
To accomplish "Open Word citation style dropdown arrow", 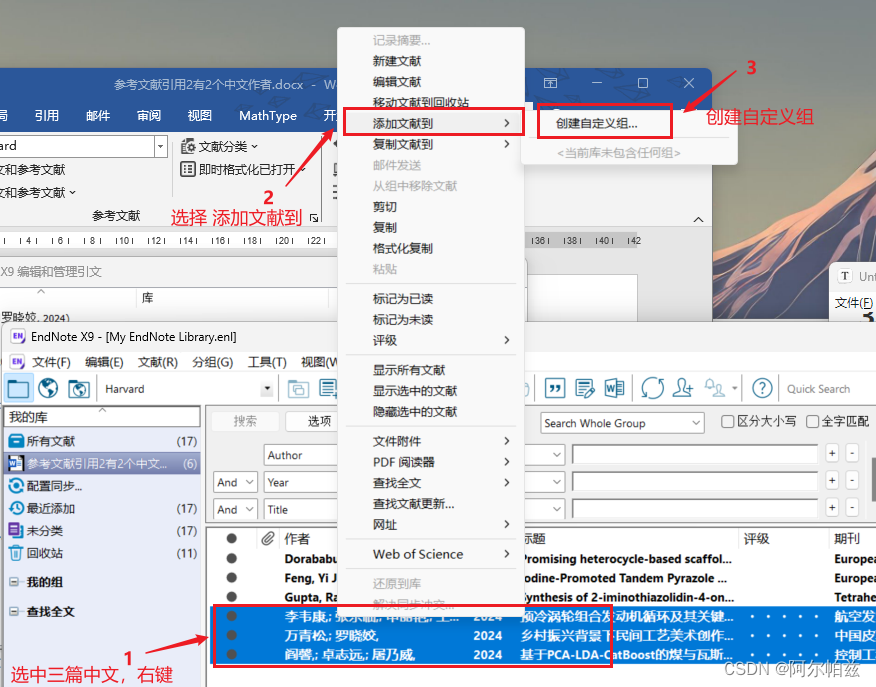I will click(x=160, y=146).
